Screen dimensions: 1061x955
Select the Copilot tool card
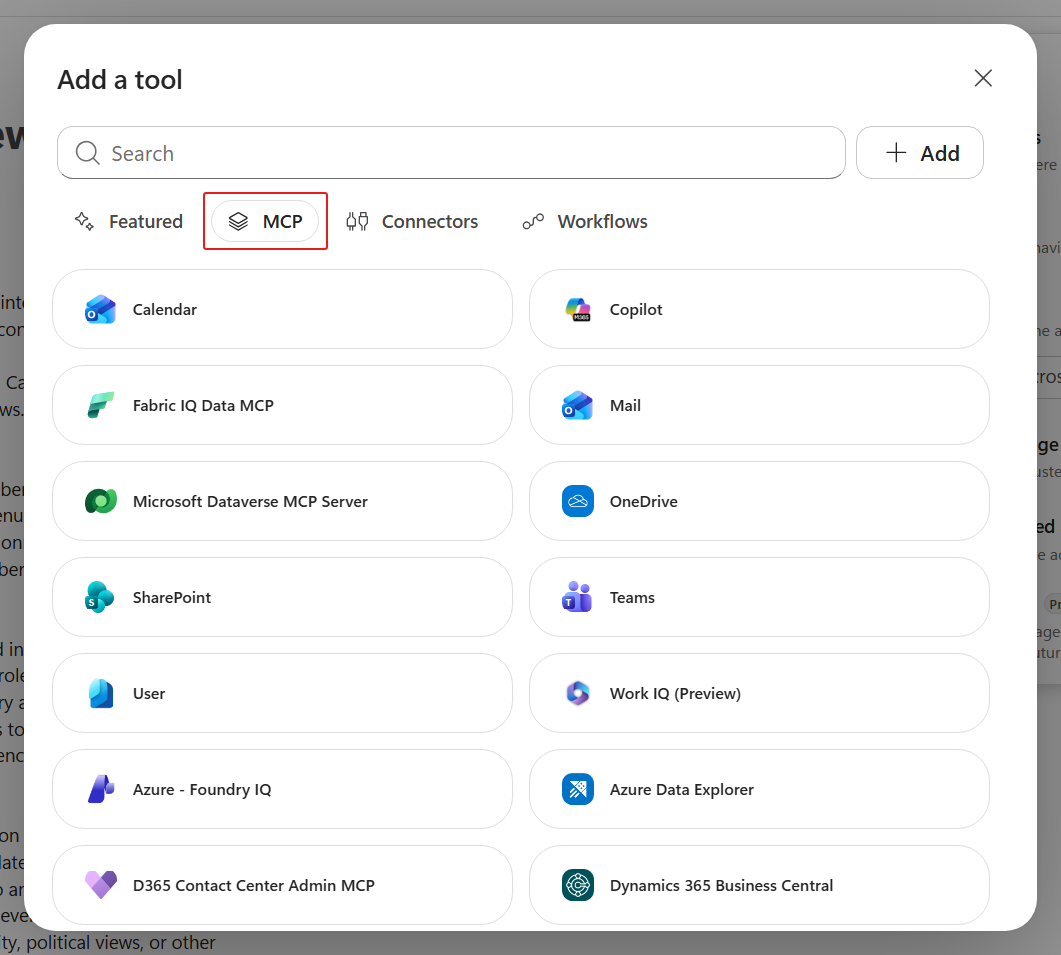pos(759,309)
